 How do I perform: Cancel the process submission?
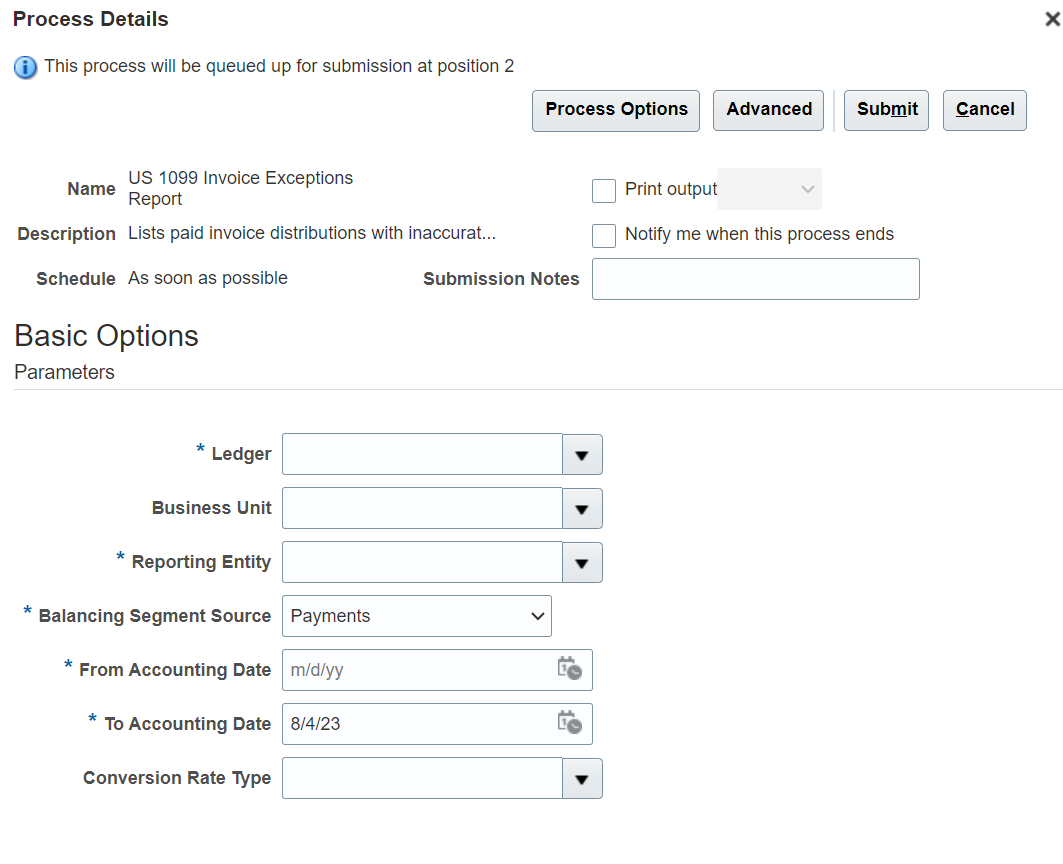(985, 110)
